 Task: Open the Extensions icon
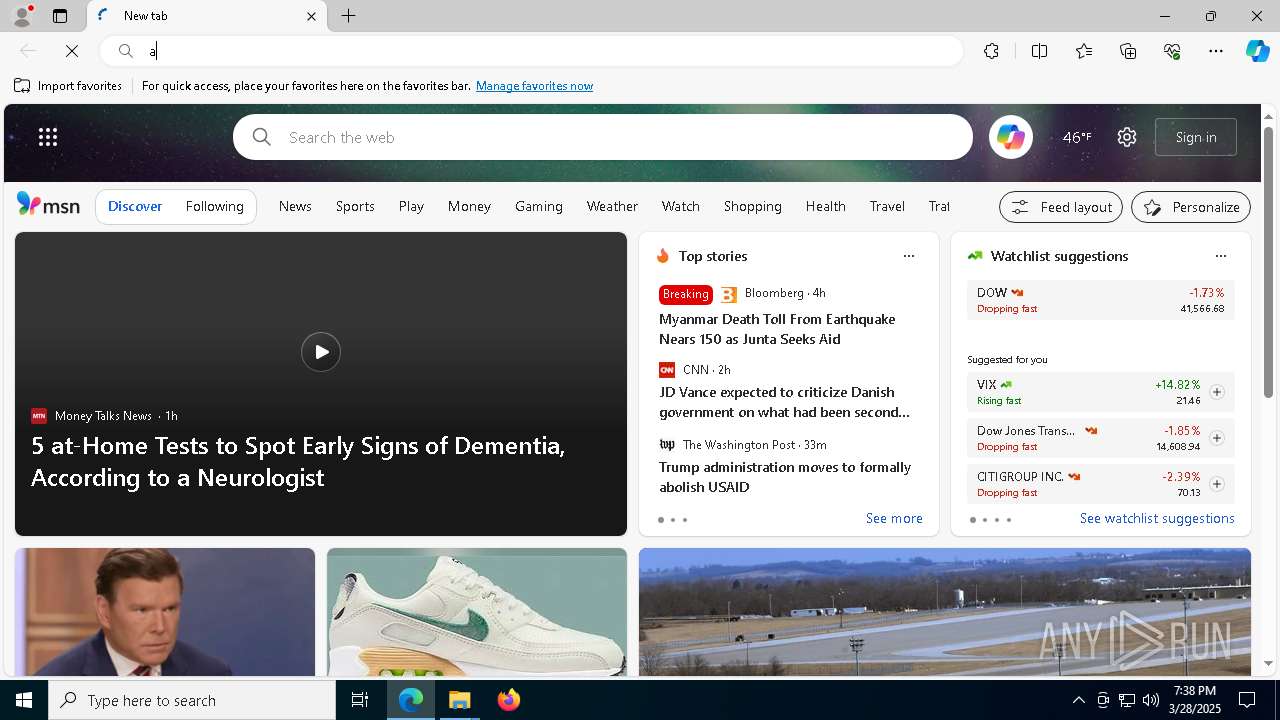(991, 51)
